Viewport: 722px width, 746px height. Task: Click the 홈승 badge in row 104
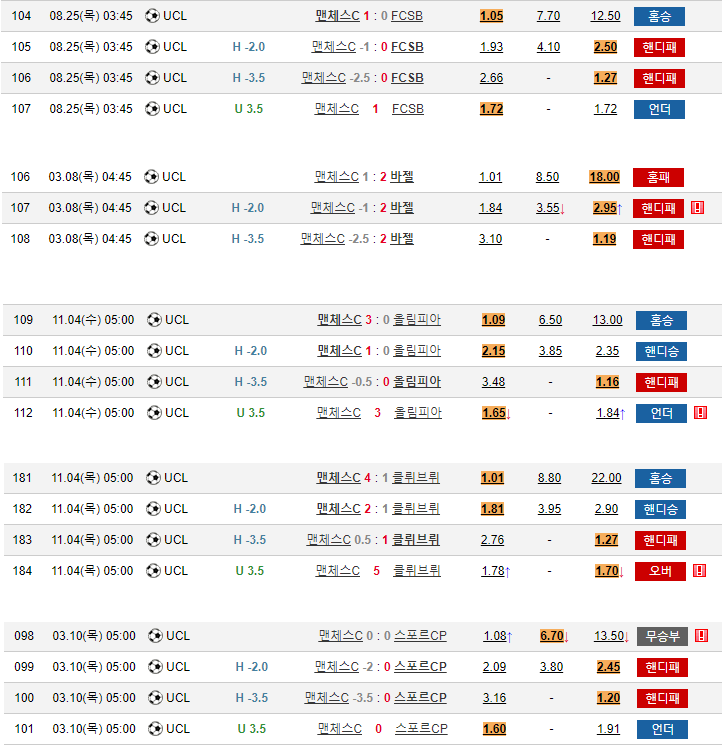659,16
